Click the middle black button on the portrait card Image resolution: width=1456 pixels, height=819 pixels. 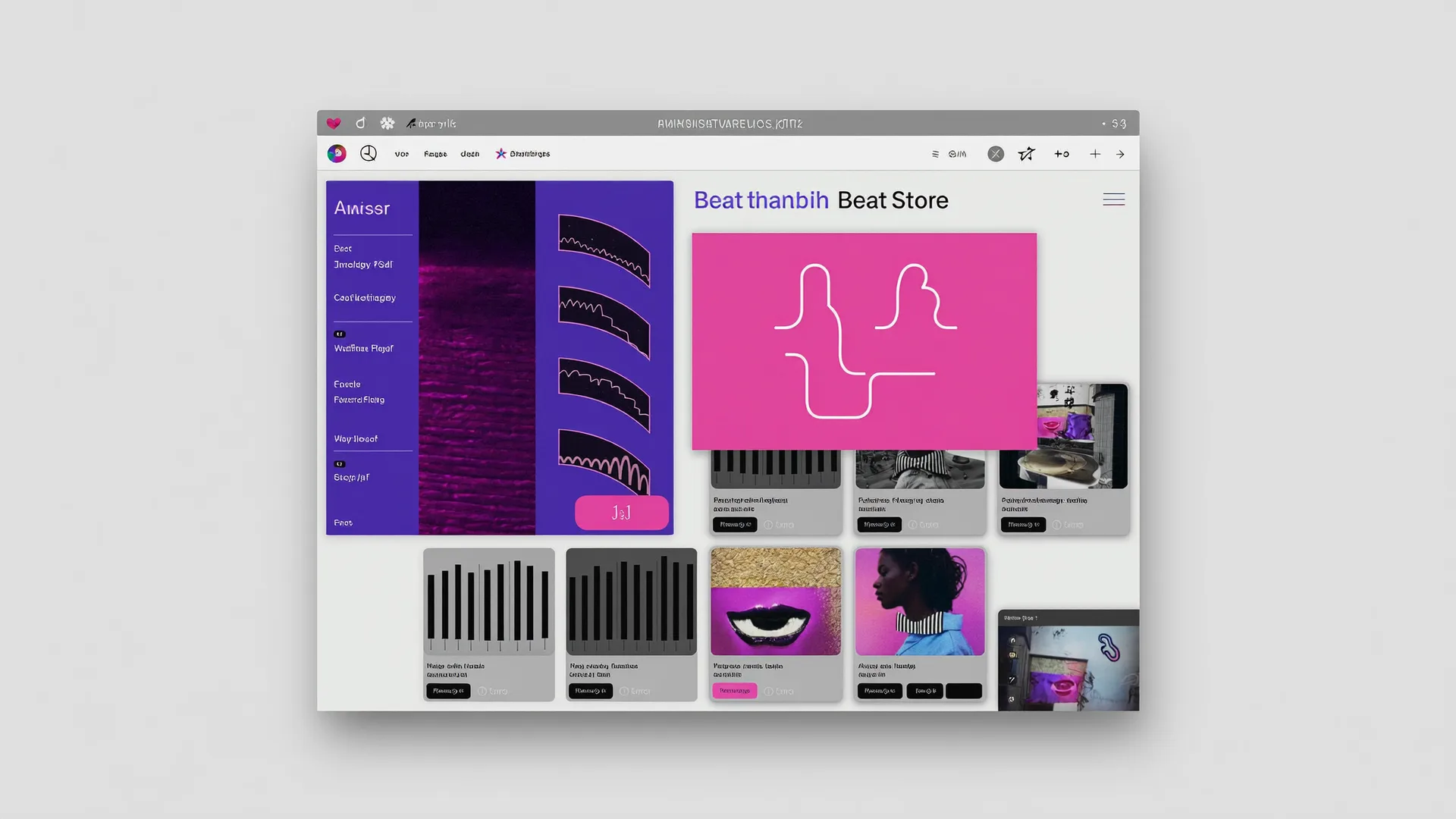click(x=925, y=691)
